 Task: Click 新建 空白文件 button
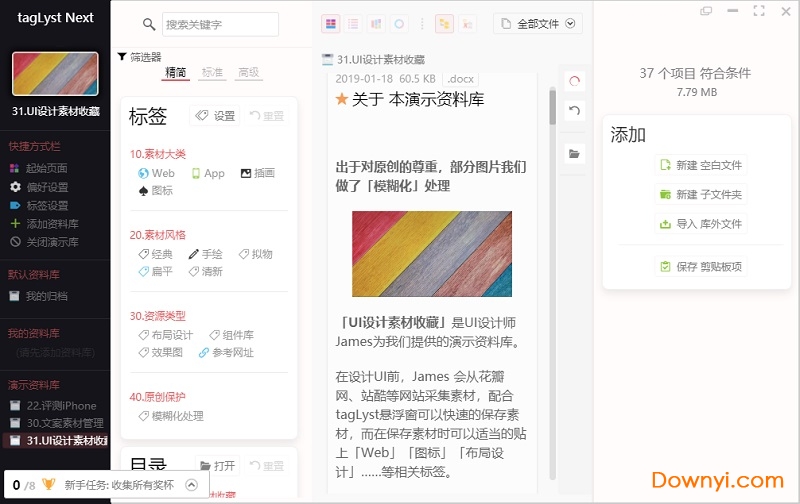[700, 165]
